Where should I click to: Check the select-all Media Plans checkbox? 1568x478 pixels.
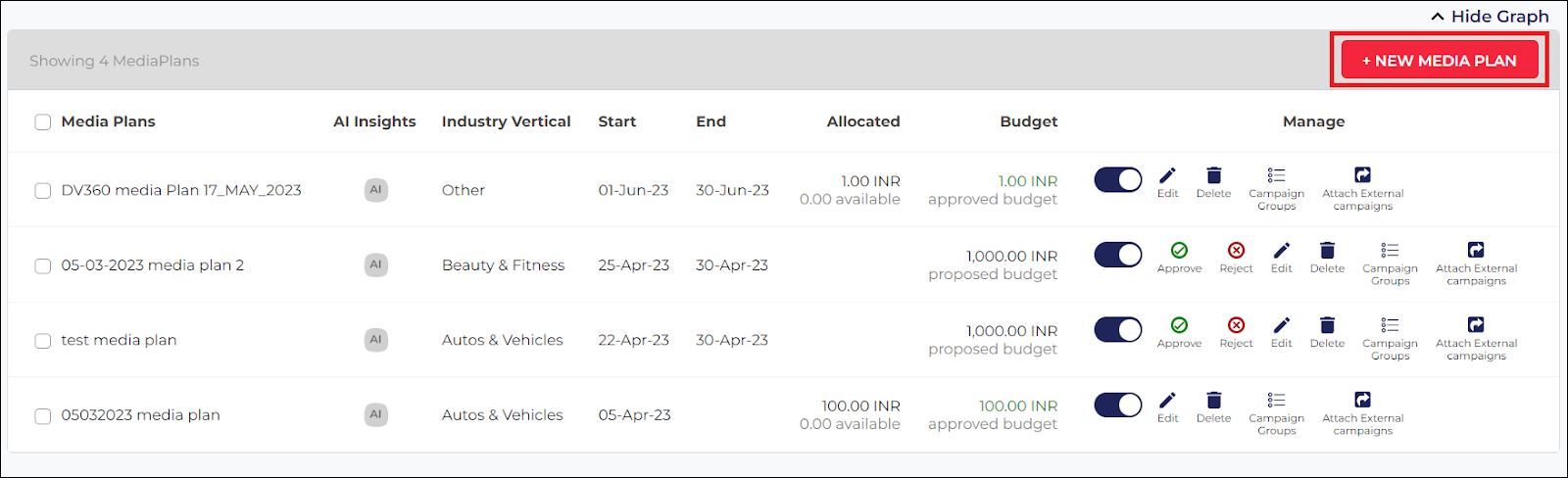tap(42, 122)
